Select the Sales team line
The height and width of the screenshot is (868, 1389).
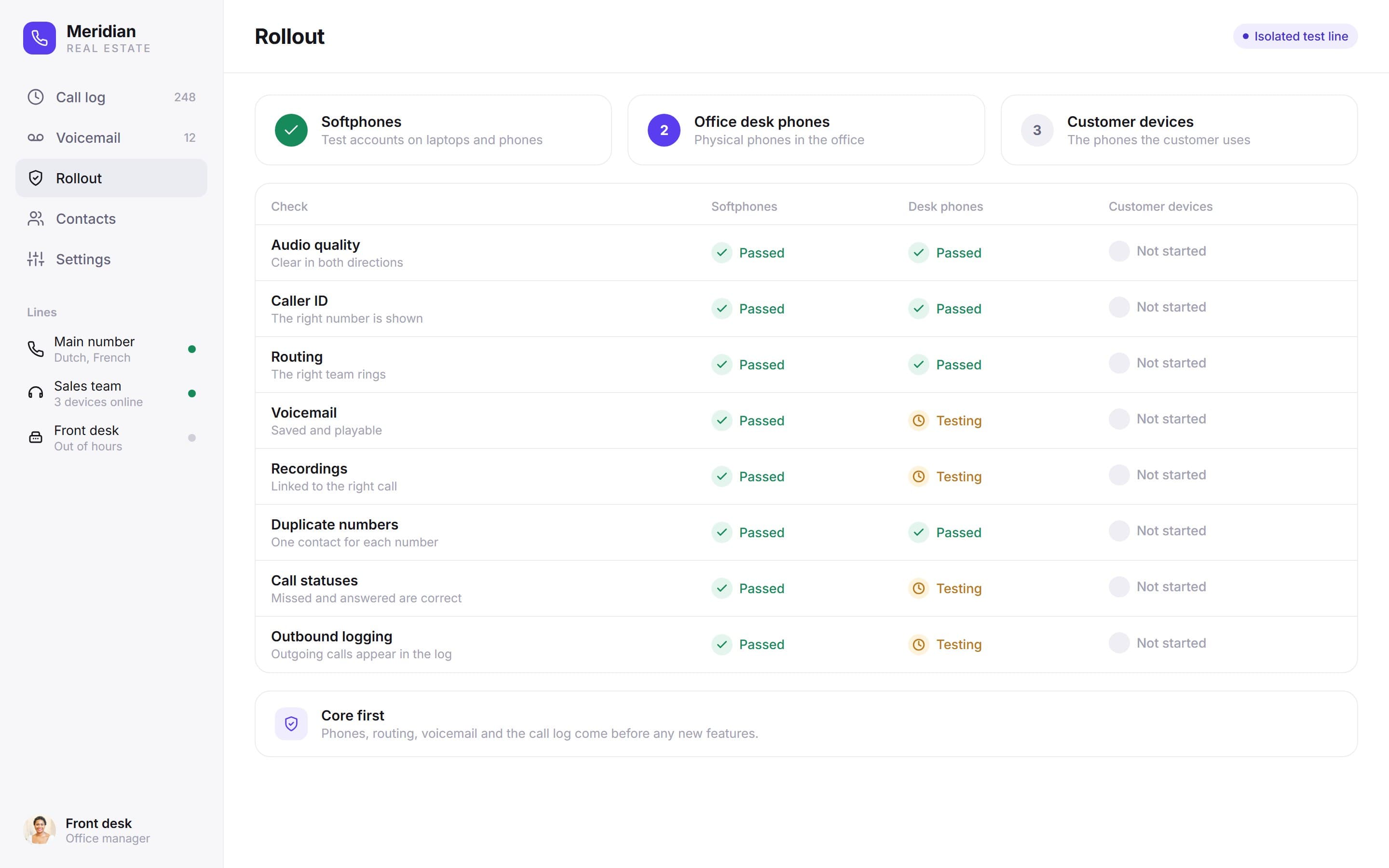coord(111,393)
